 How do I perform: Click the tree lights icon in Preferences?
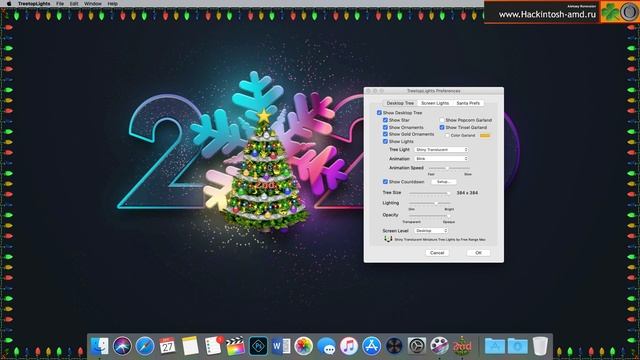(388, 239)
